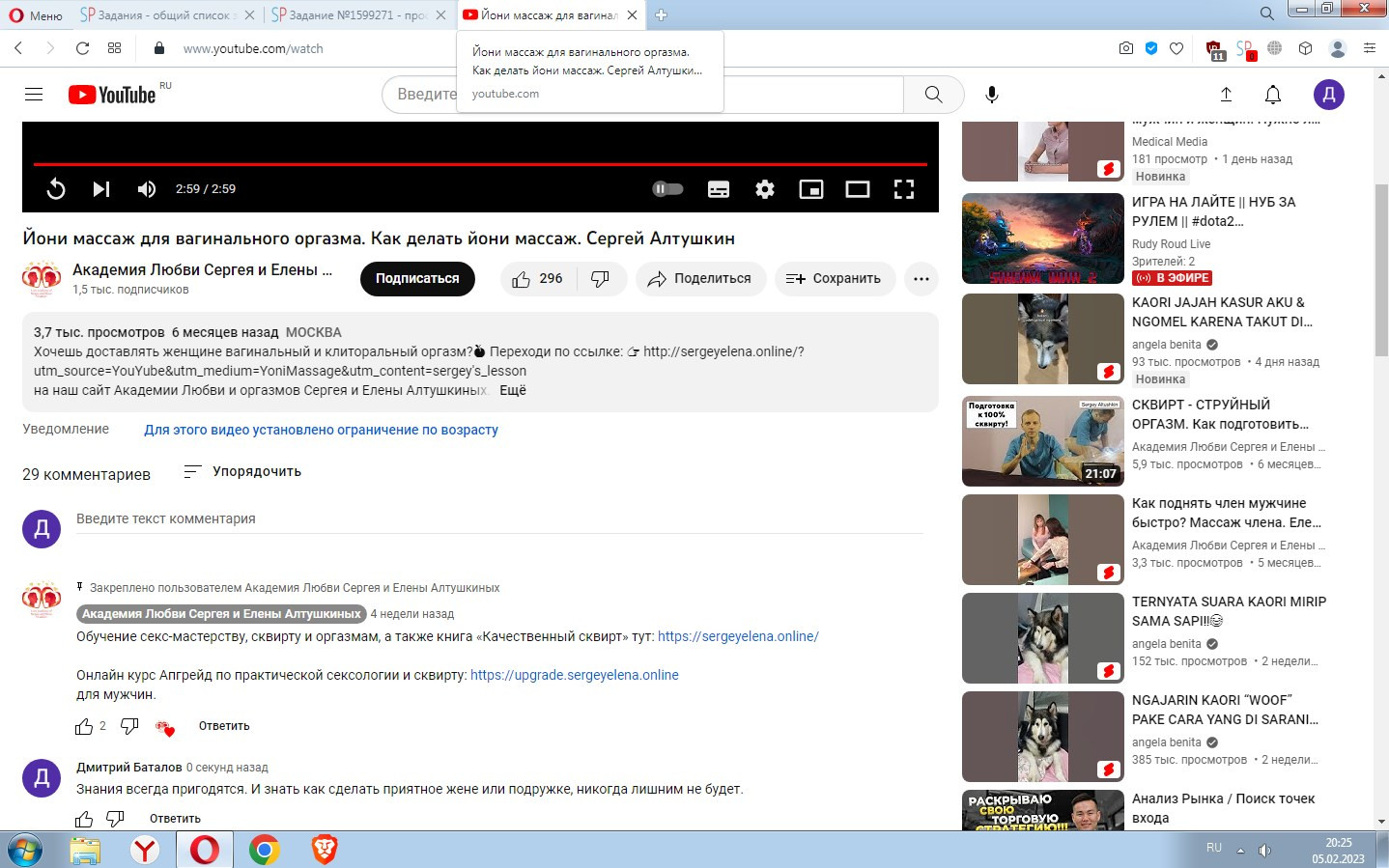The image size is (1389, 868).
Task: Dislike the pinned comment
Action: pyautogui.click(x=129, y=726)
